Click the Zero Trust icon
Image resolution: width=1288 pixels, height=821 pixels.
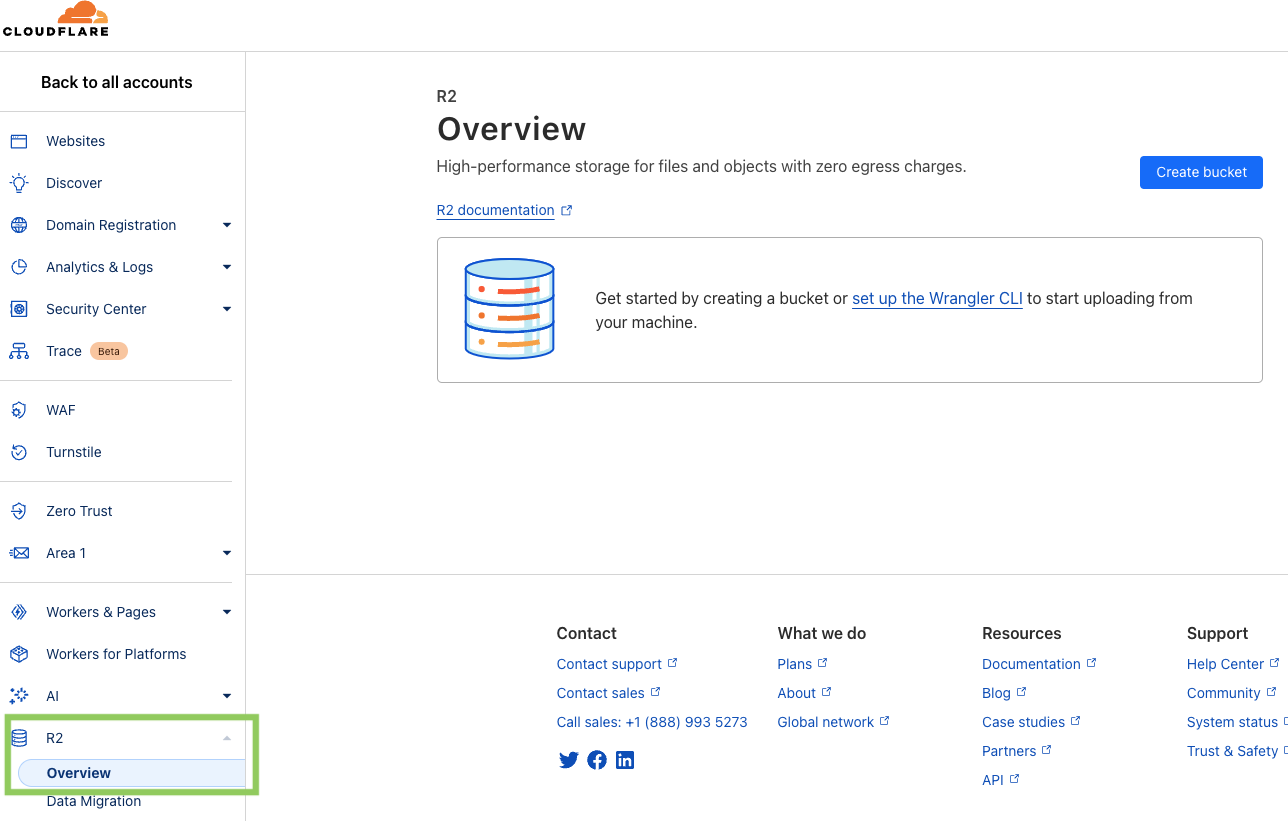[x=19, y=511]
